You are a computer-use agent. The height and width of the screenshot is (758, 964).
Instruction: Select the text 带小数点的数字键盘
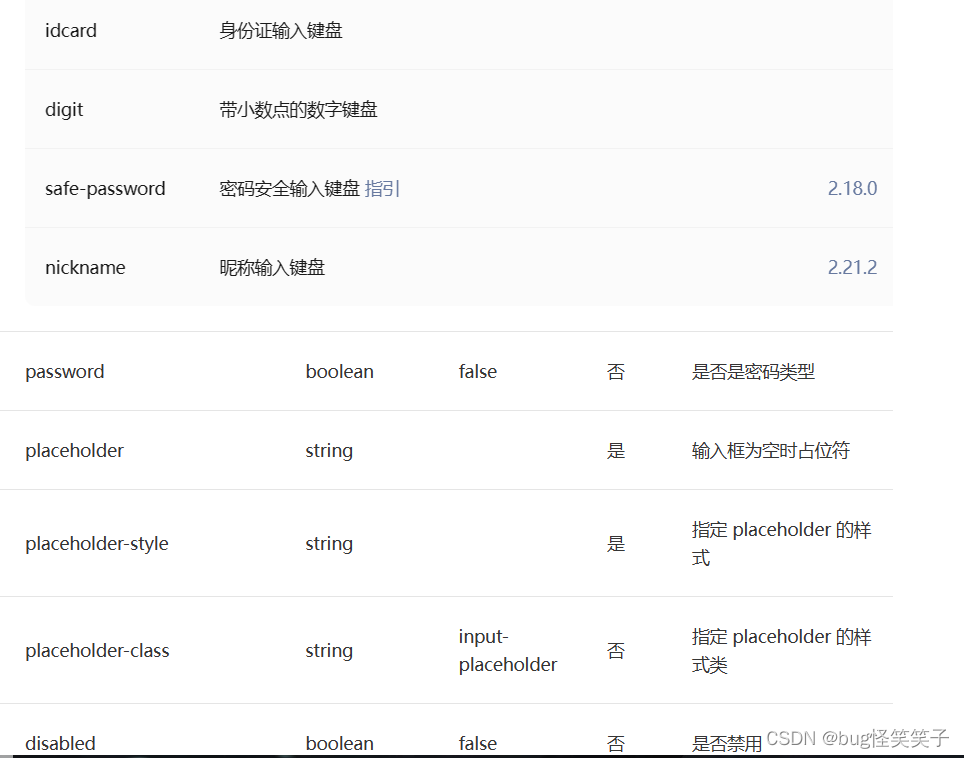coord(298,109)
